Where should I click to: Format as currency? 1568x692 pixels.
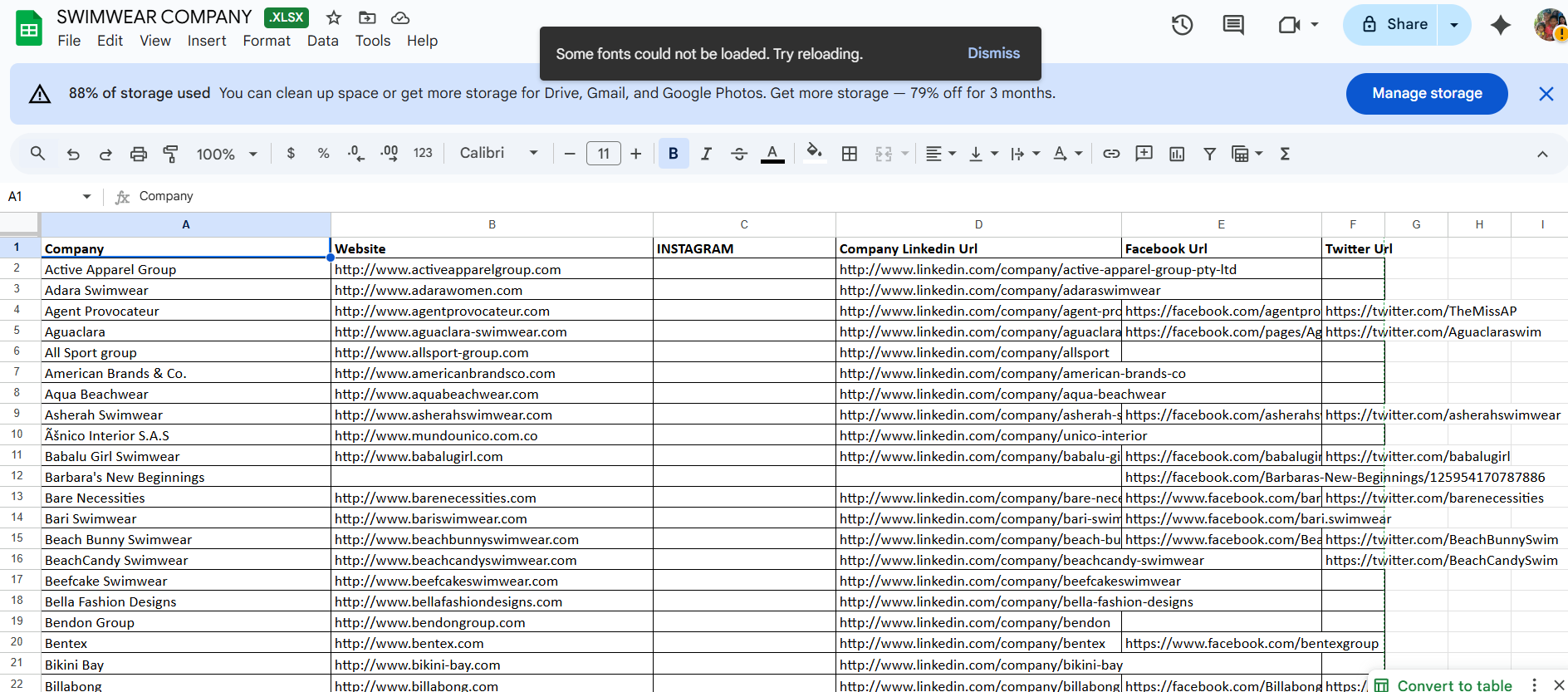291,154
